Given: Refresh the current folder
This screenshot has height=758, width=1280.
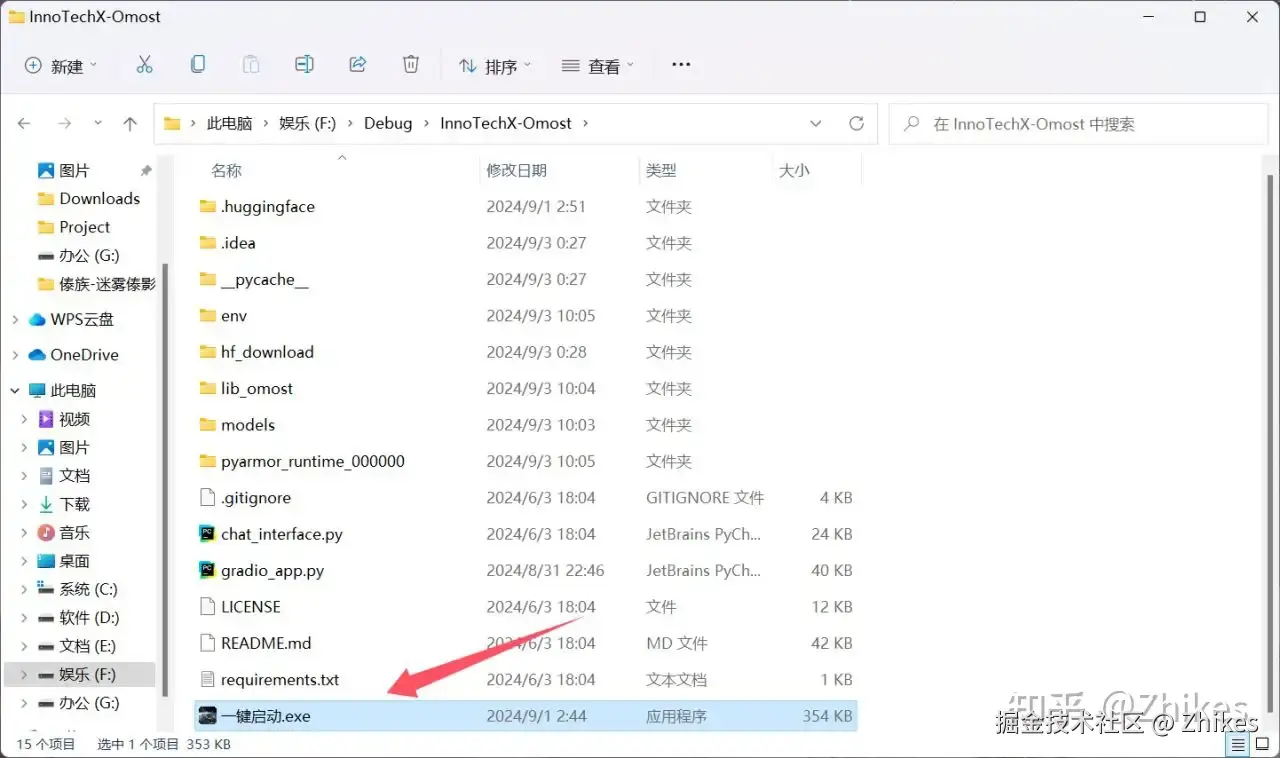Looking at the screenshot, I should tap(856, 124).
